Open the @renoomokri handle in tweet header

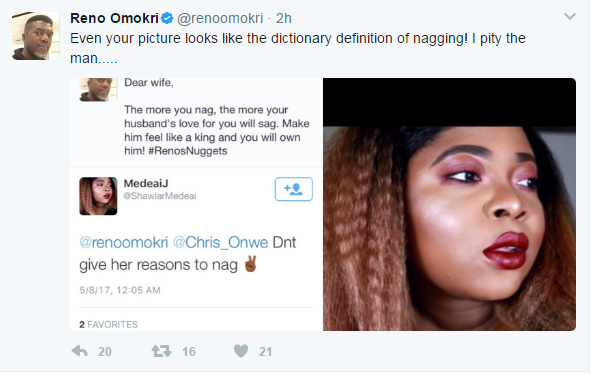(x=220, y=18)
